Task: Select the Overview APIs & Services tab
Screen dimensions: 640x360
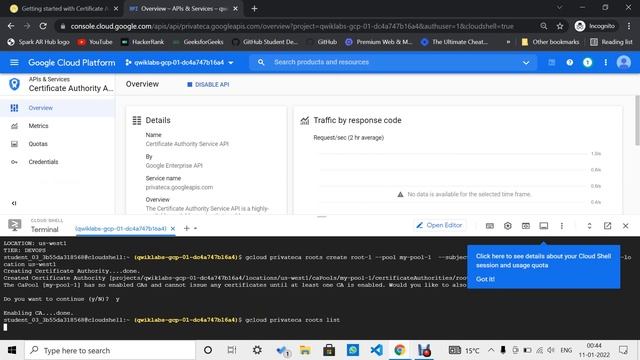Action: click(183, 8)
